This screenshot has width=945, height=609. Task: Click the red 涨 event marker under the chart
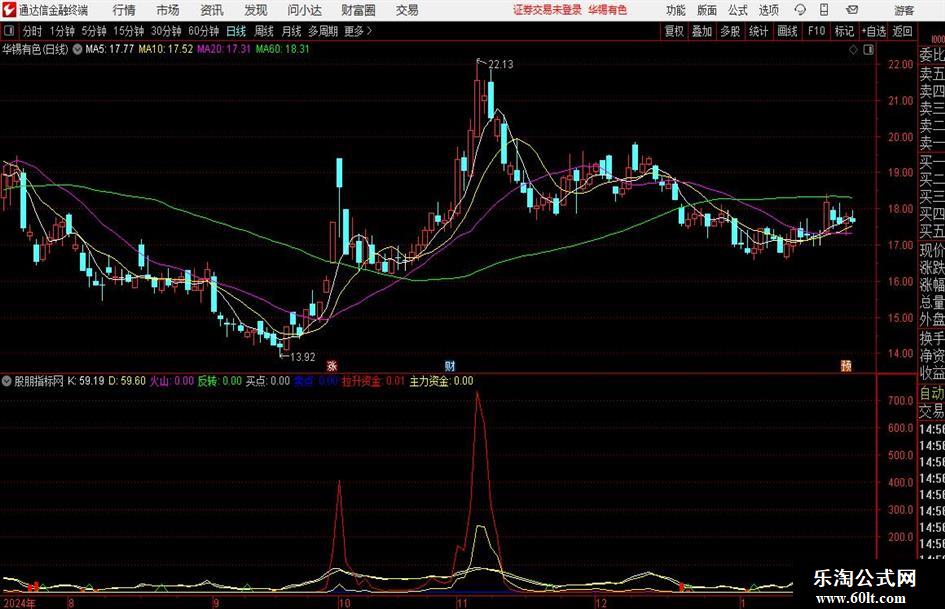coord(332,365)
